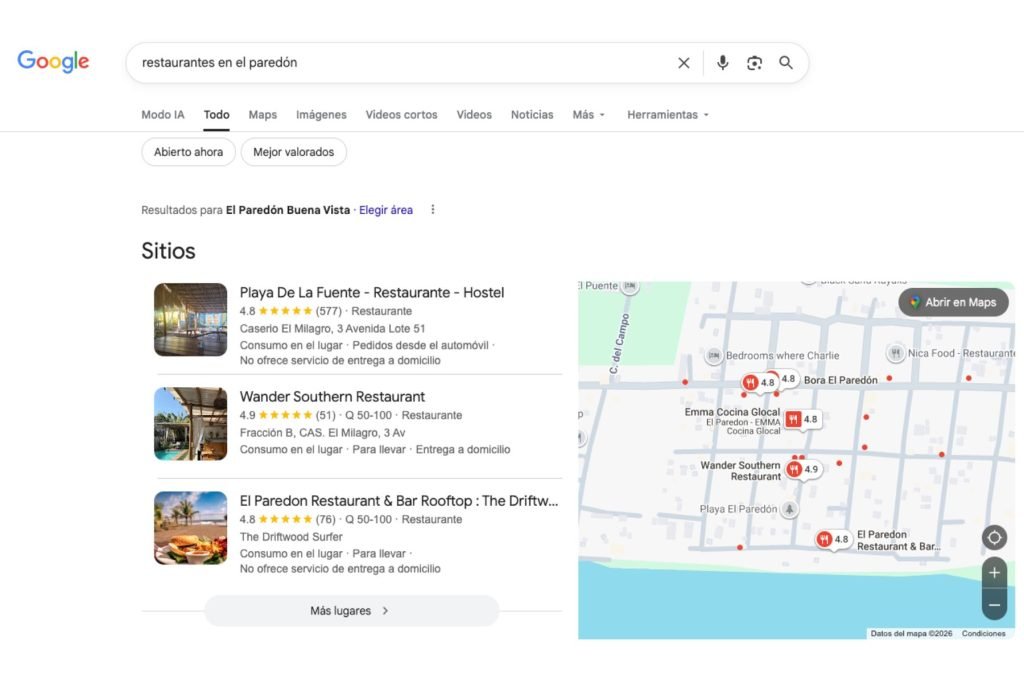Open Playa De La Fuente restaurant listing

coord(372,293)
